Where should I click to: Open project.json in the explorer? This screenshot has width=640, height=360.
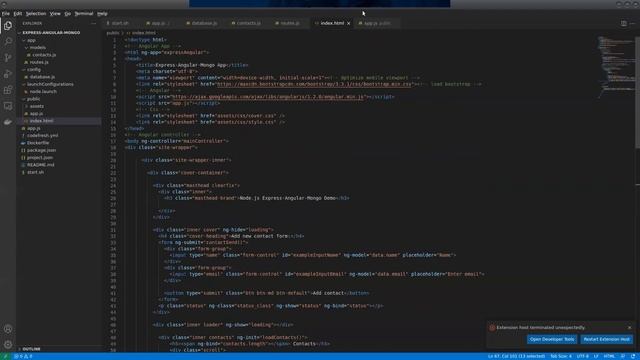40,158
